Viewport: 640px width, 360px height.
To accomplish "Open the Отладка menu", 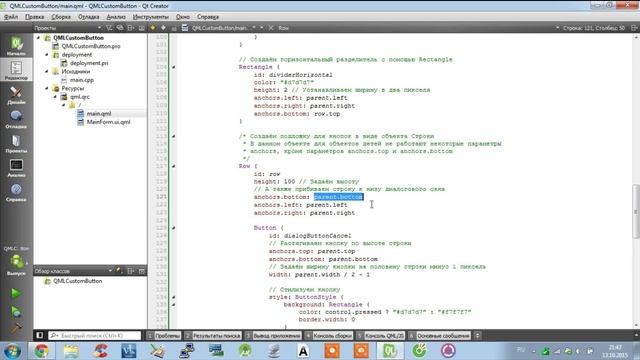I will click(x=89, y=17).
